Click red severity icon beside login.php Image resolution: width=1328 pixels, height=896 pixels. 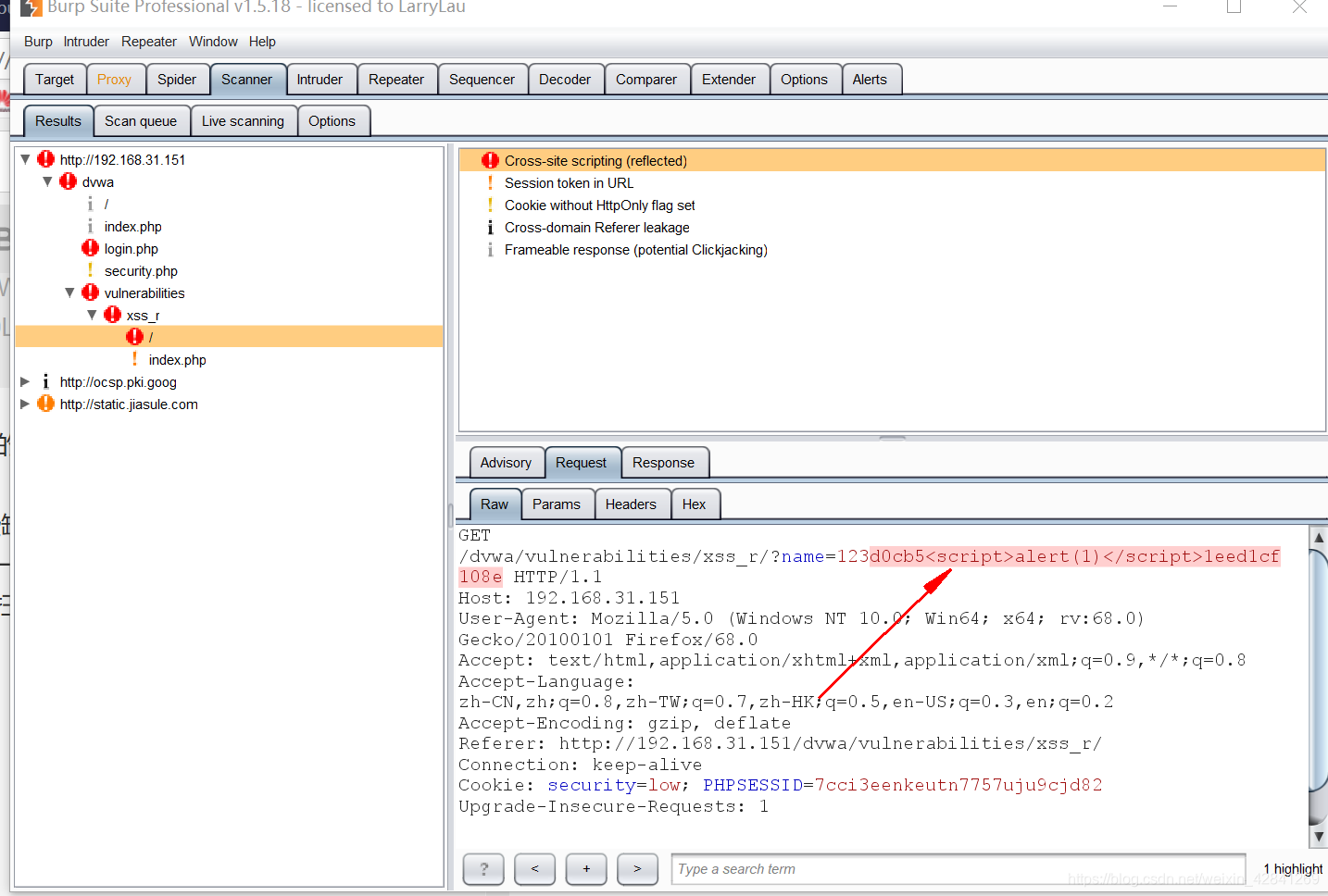(90, 248)
